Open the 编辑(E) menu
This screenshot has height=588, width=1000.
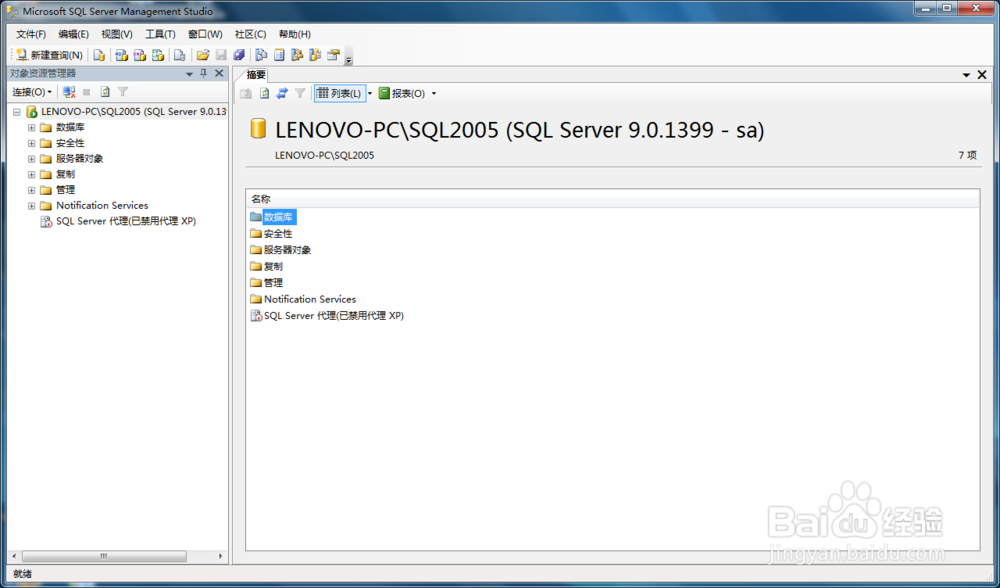click(x=73, y=34)
